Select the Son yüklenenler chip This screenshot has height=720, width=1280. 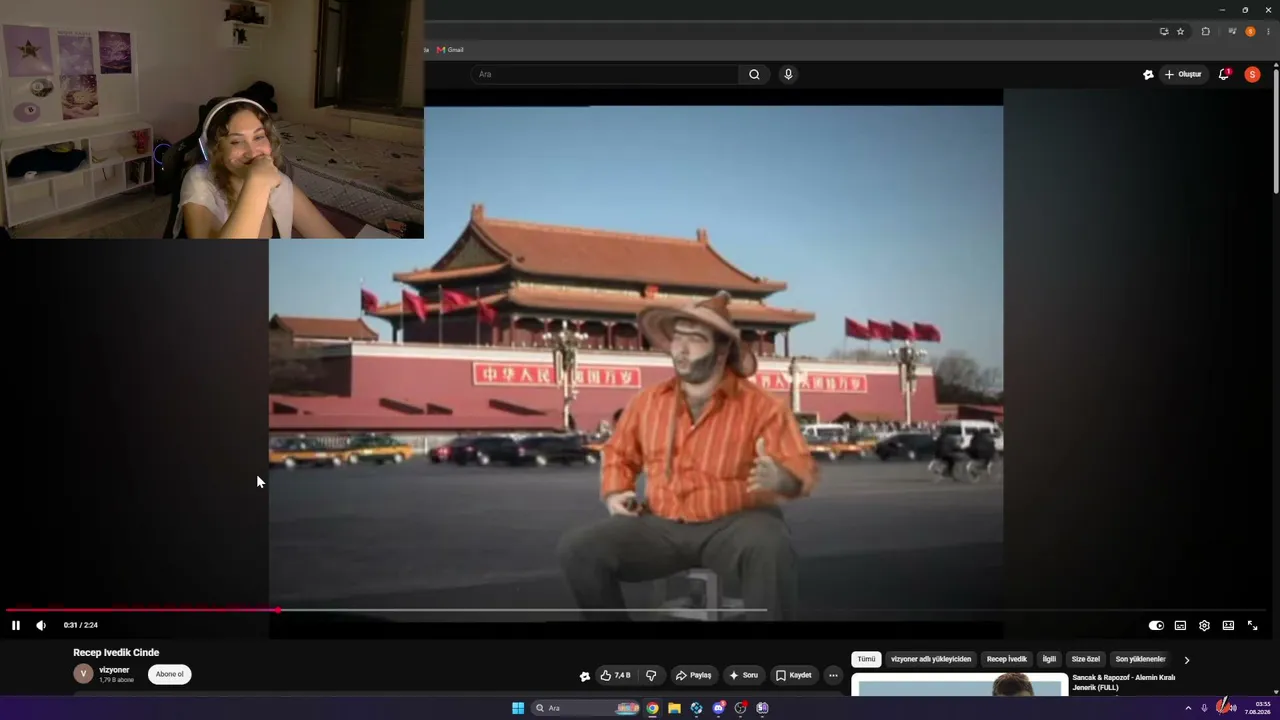point(1140,659)
